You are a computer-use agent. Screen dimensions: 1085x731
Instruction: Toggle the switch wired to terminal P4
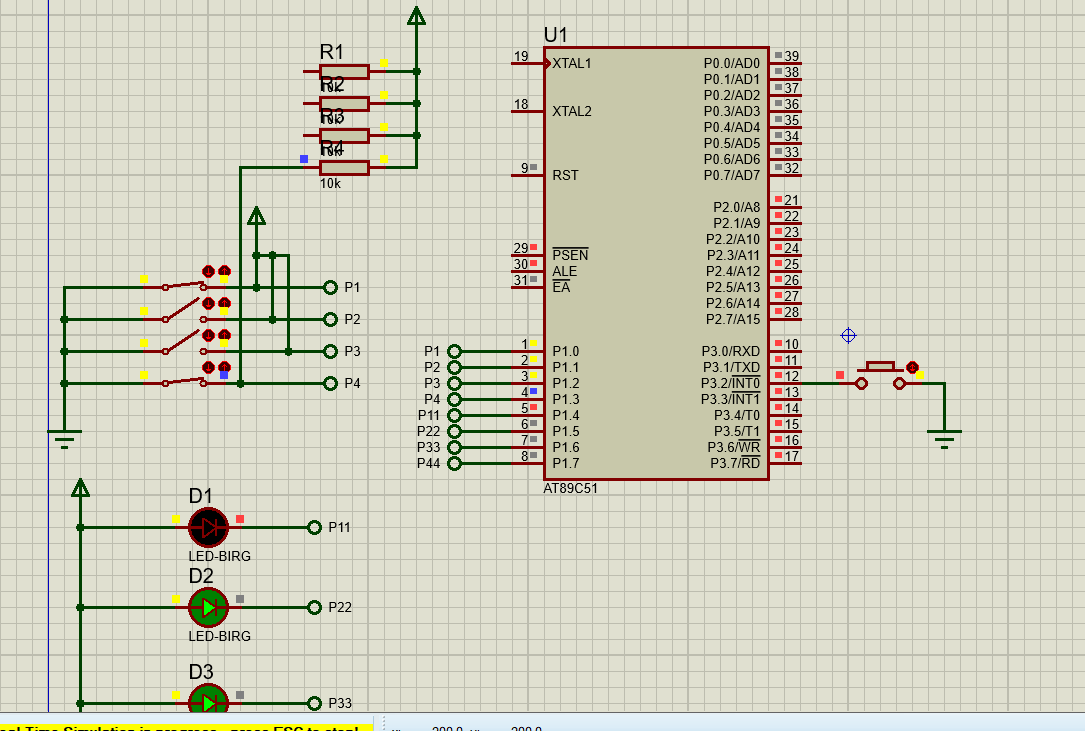[x=184, y=381]
